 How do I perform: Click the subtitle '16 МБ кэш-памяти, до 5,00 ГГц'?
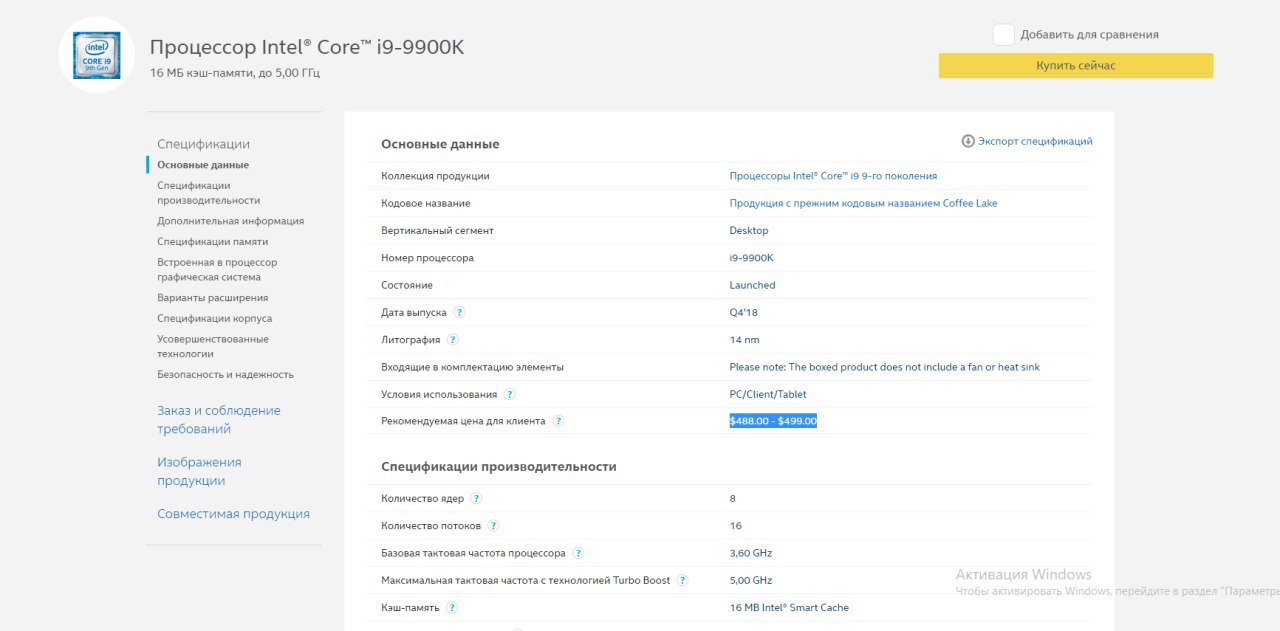[235, 73]
